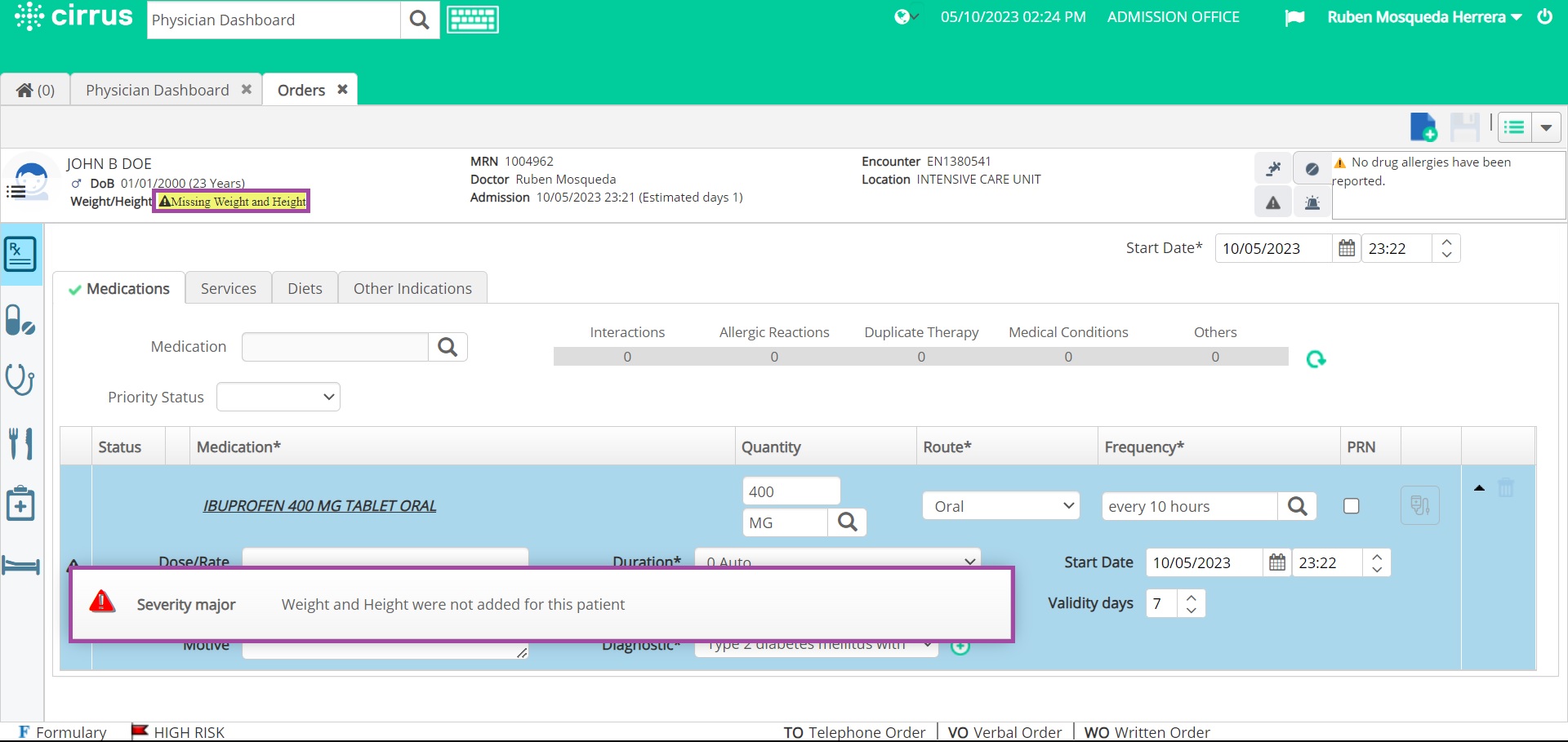Enable the PRN checkbox for ibuprofen
The width and height of the screenshot is (1568, 742).
click(1352, 505)
